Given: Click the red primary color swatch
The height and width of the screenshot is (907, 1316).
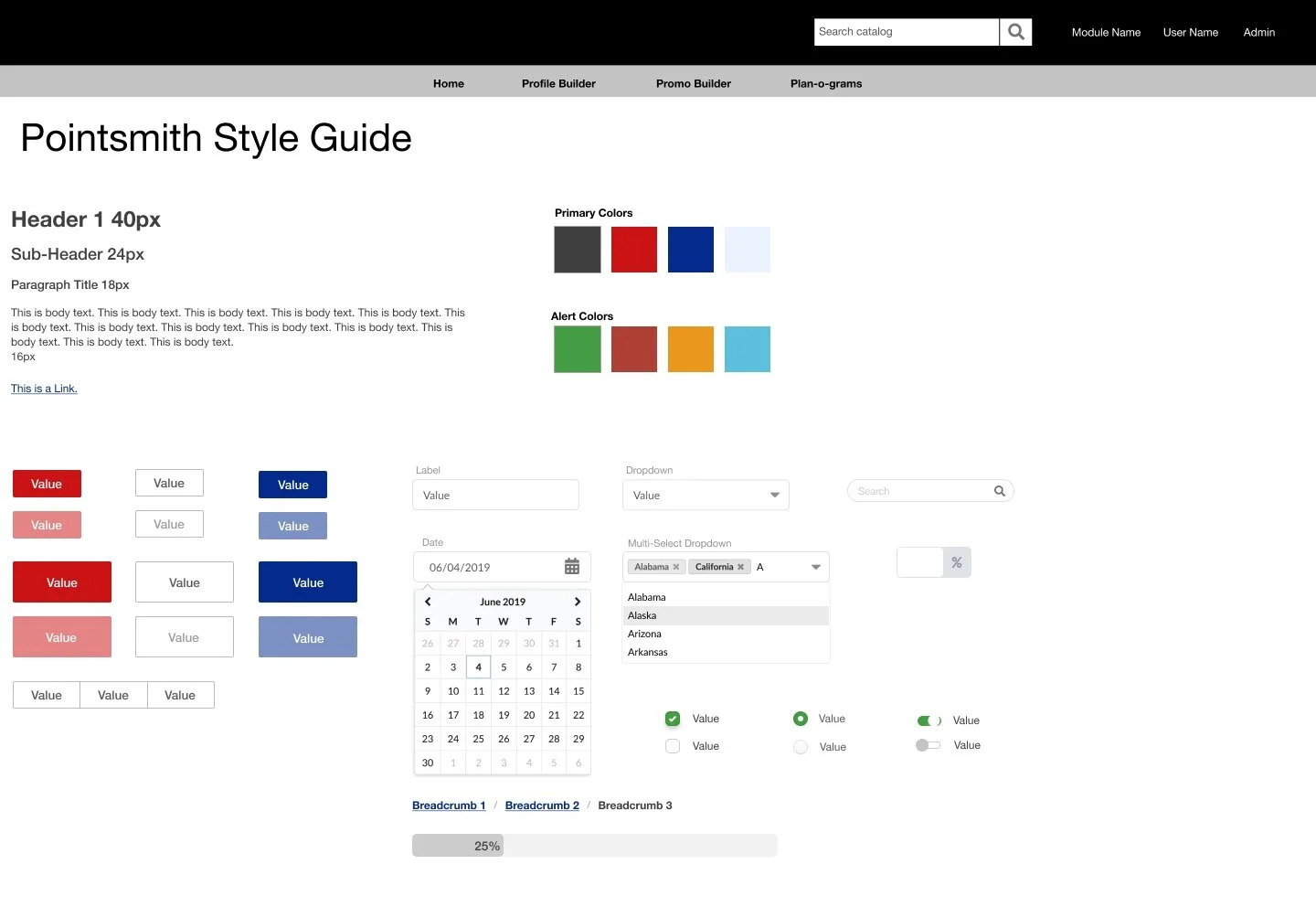Looking at the screenshot, I should coord(634,250).
